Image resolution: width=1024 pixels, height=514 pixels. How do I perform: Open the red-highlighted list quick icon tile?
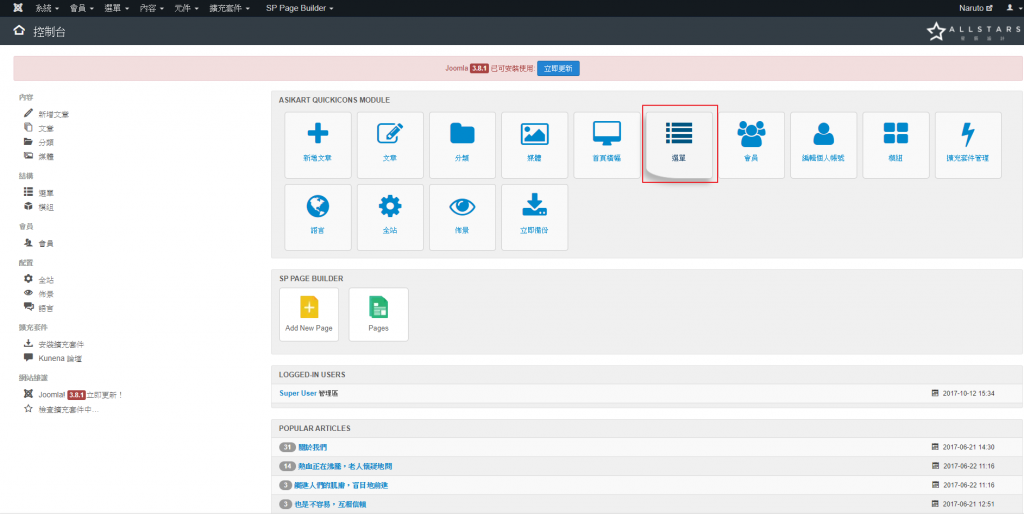[680, 144]
